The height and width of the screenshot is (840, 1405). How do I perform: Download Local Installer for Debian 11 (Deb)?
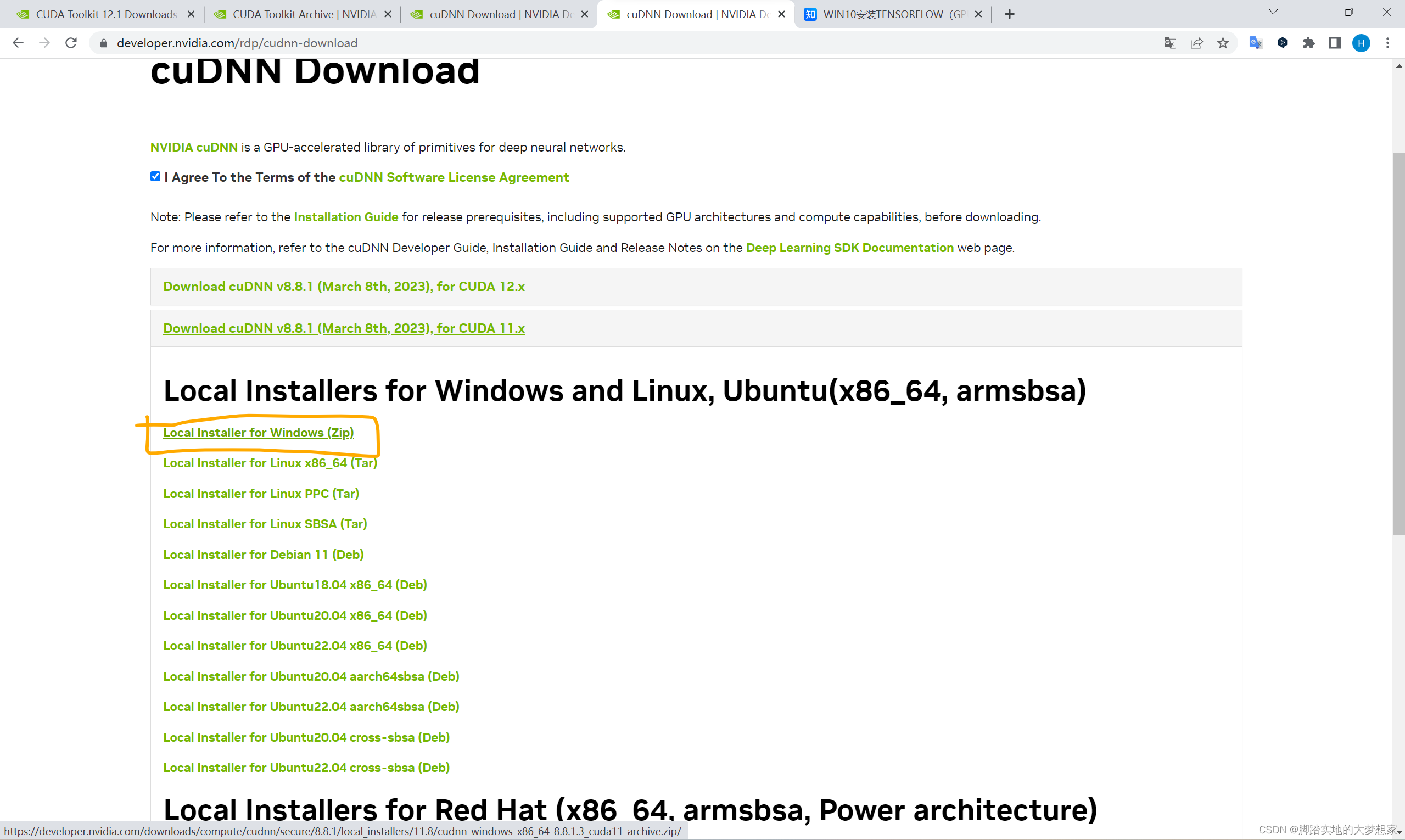[x=263, y=554]
